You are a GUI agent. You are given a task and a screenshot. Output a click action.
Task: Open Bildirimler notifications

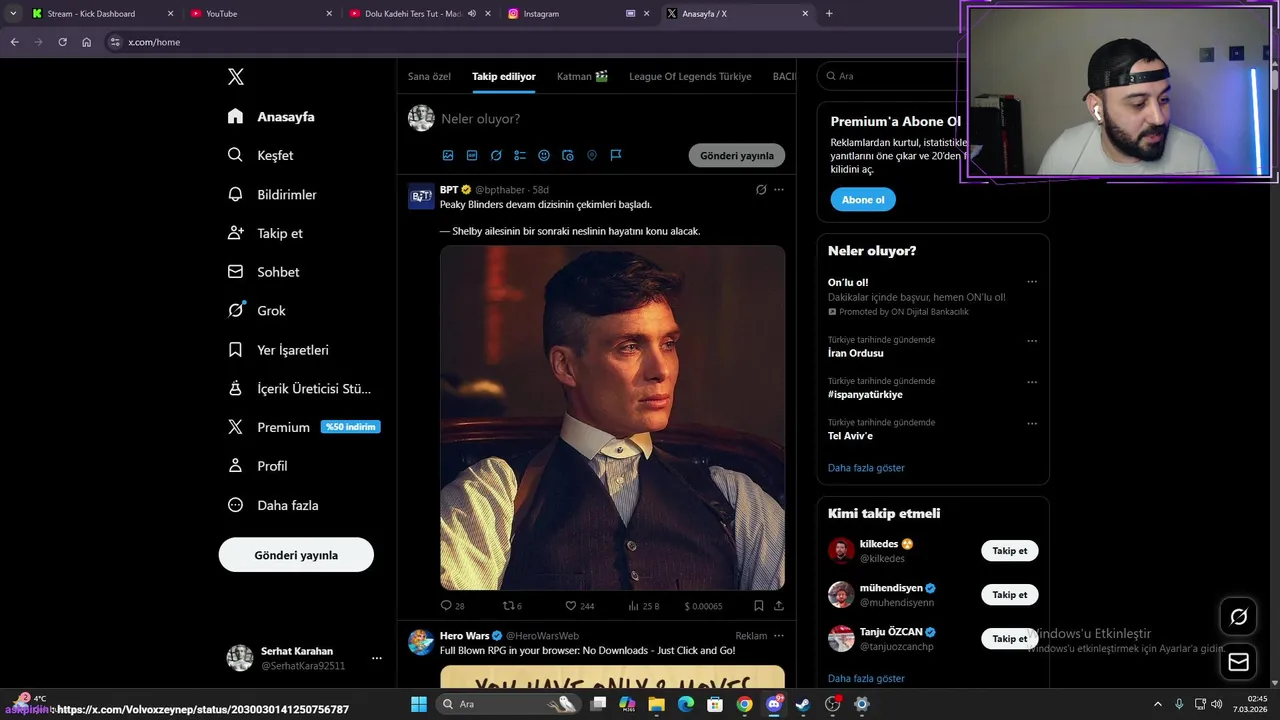pyautogui.click(x=272, y=194)
